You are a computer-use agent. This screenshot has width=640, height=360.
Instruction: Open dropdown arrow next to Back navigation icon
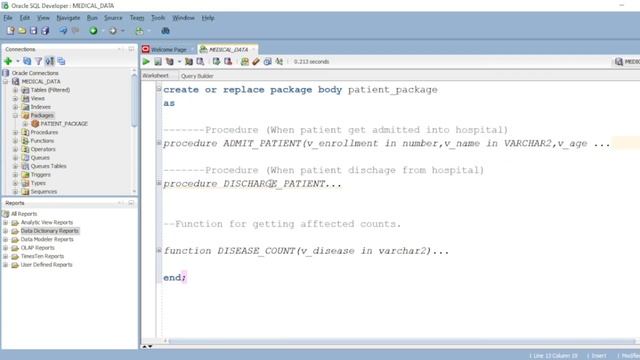coord(103,31)
